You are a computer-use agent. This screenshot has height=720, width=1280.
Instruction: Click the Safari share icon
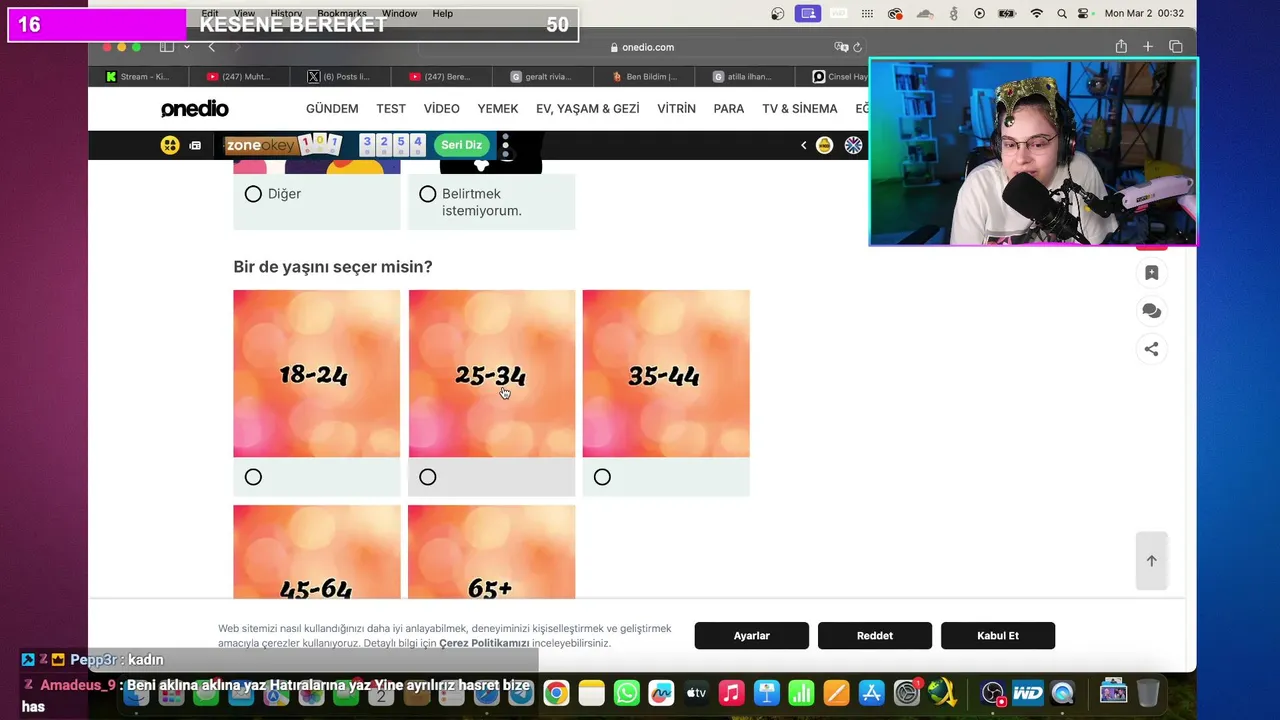(x=1121, y=46)
